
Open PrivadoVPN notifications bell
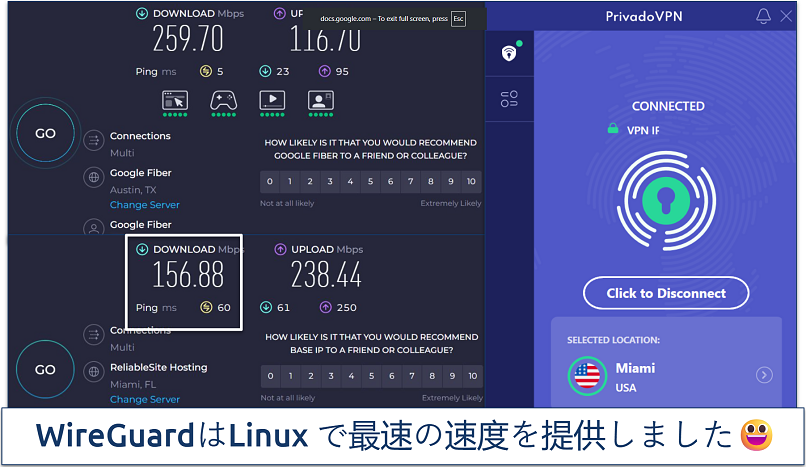coord(764,16)
